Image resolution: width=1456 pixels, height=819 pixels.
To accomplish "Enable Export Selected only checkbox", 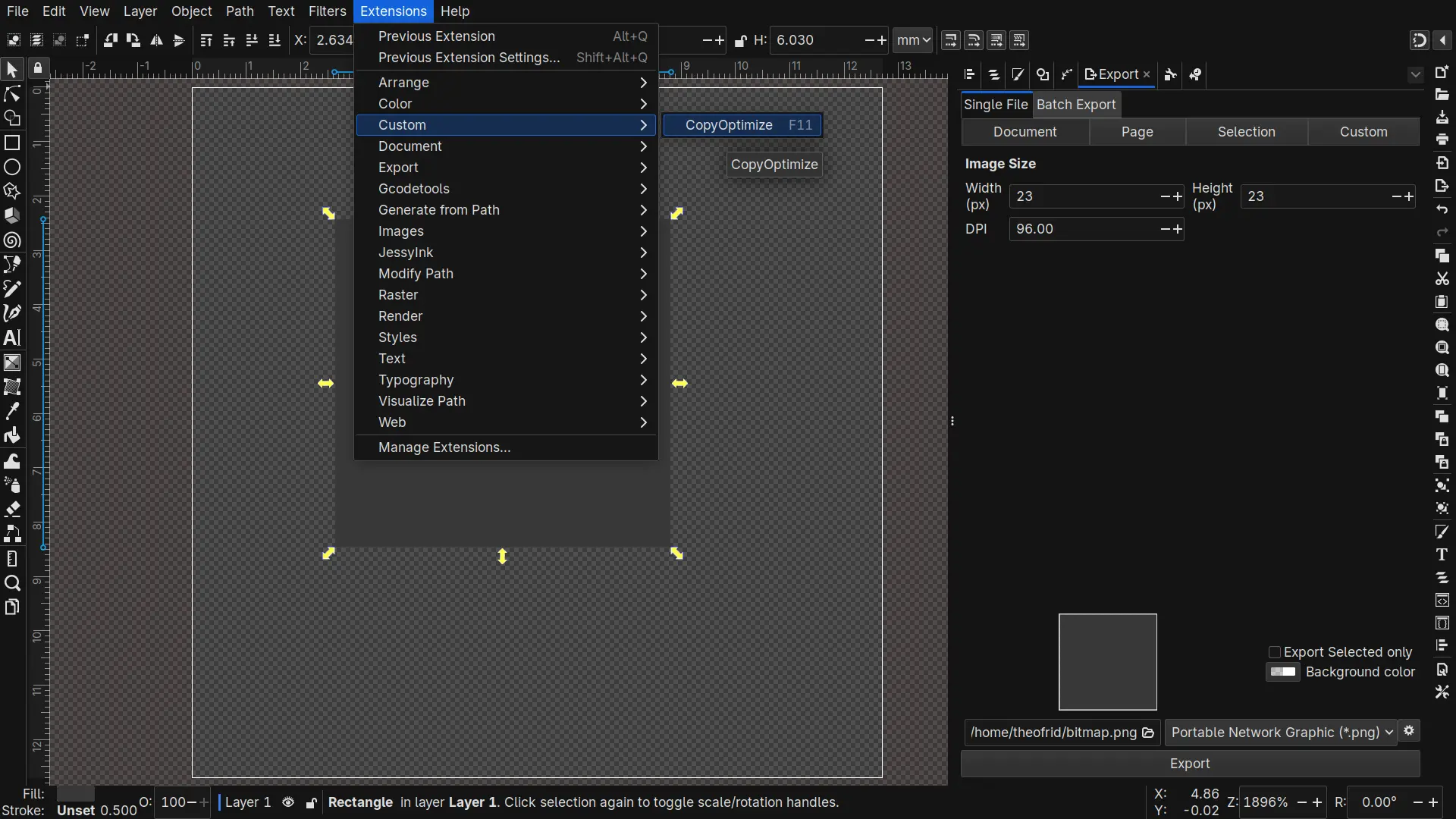I will click(x=1275, y=652).
